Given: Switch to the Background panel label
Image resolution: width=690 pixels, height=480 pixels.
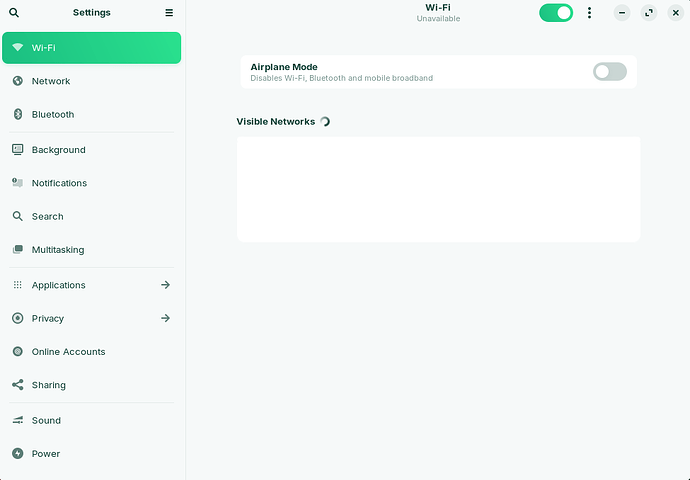Looking at the screenshot, I should [59, 150].
